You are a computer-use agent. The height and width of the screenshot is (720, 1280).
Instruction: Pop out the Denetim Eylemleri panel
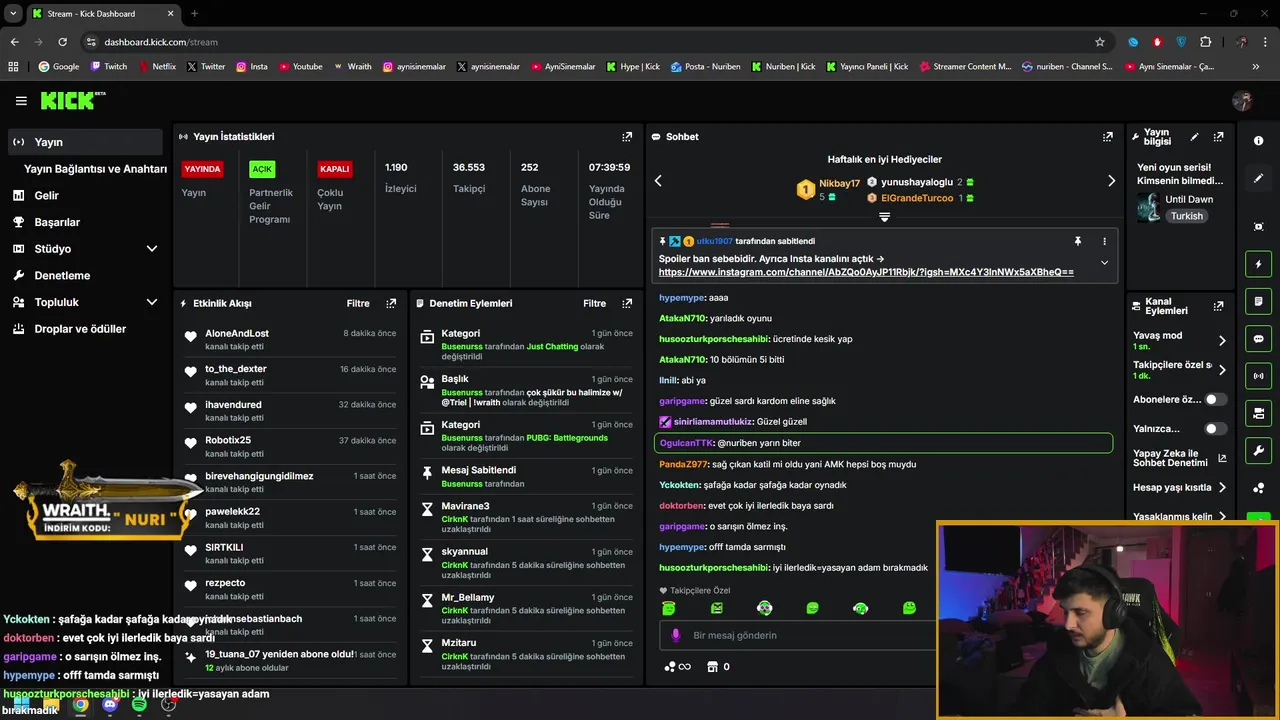click(x=627, y=303)
